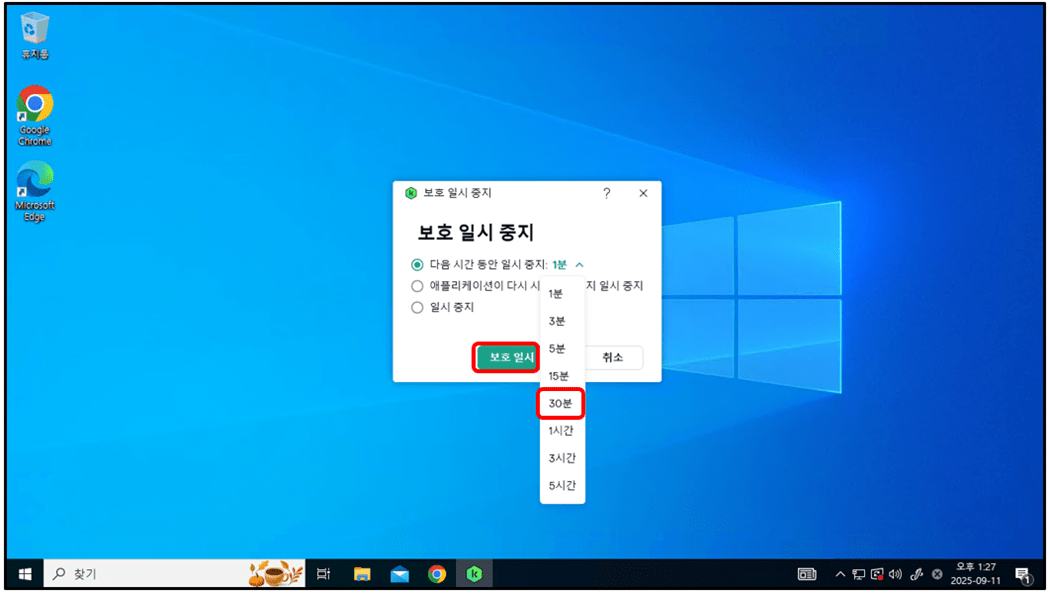Screen dimensions: 1050x593
Task: Launch Google Chrome from the taskbar
Action: 437,574
